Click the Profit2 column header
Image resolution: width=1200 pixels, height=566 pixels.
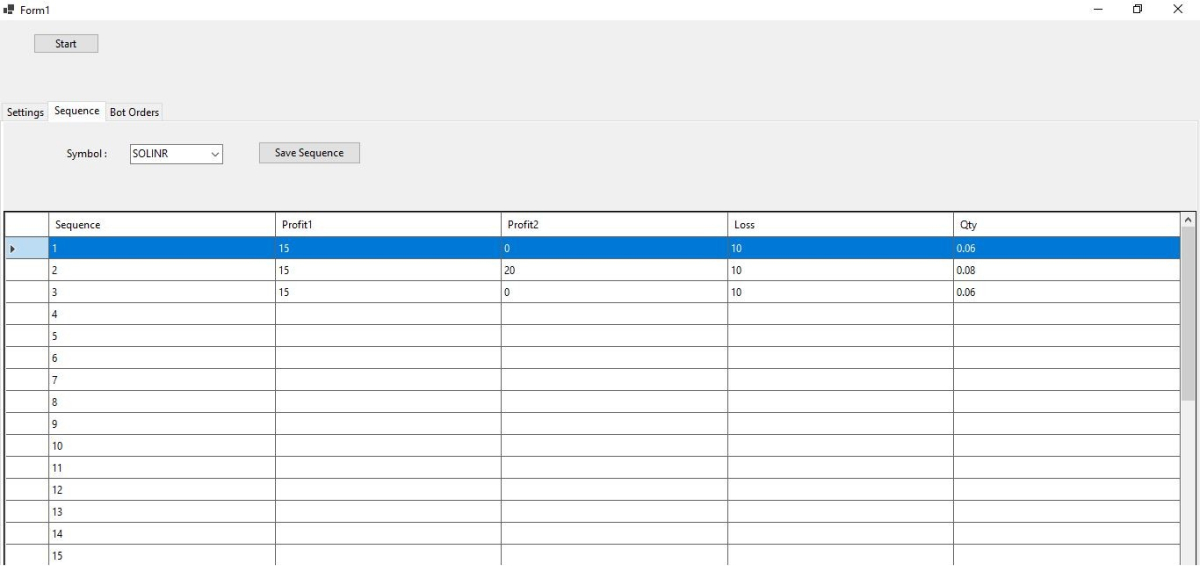tap(614, 225)
